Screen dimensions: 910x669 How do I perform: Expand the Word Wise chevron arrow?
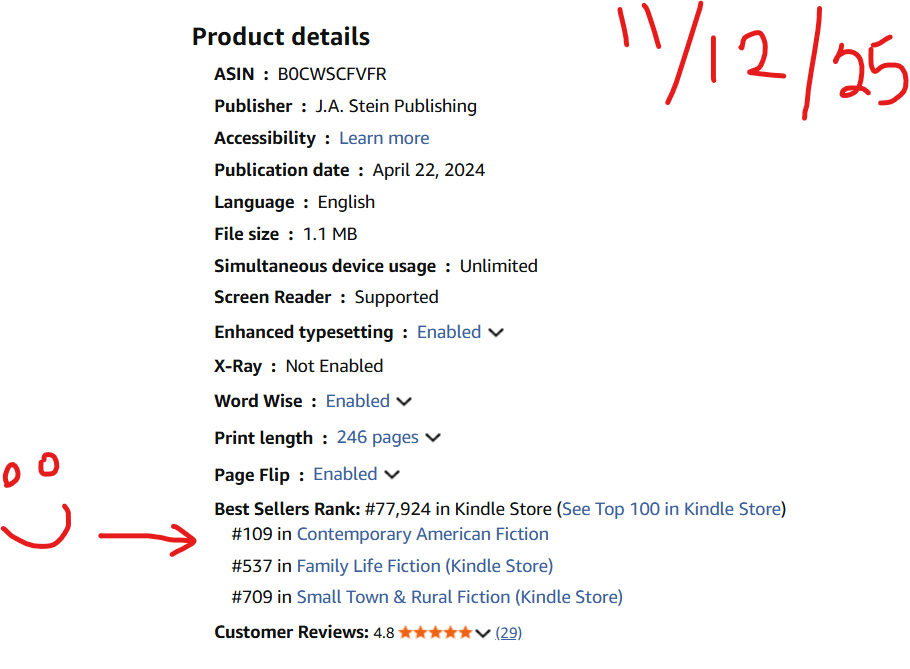click(x=404, y=402)
